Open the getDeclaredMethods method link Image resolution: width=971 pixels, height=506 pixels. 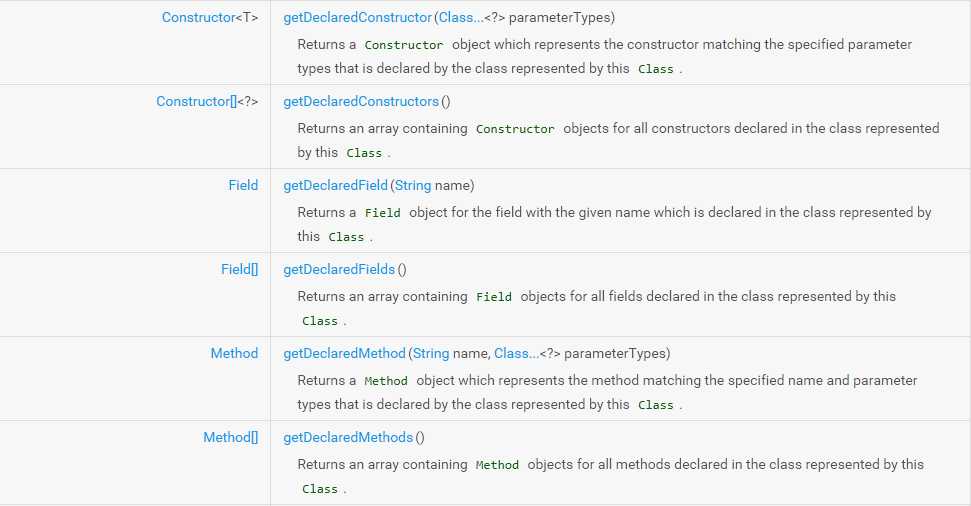coord(348,438)
